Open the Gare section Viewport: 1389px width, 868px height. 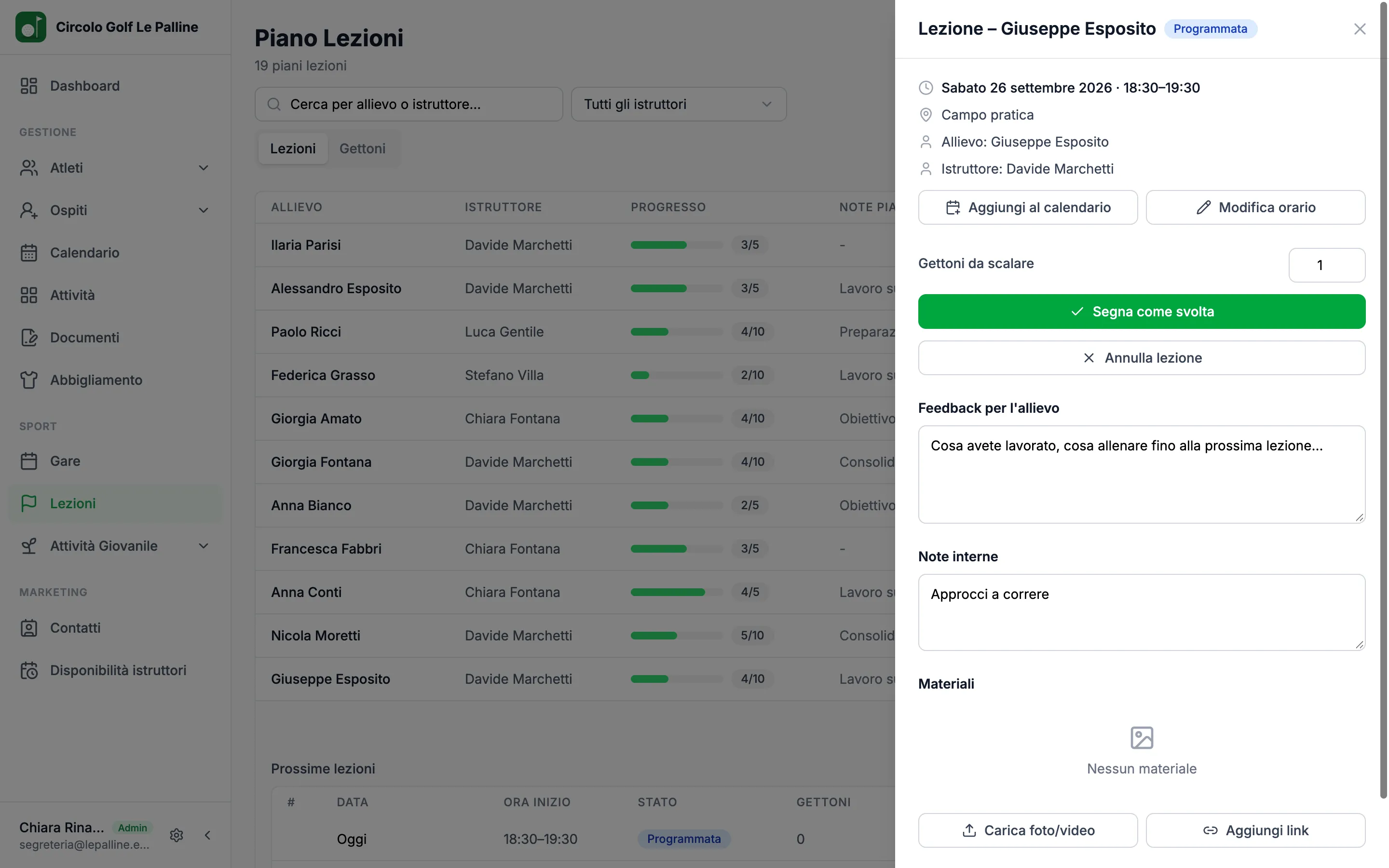(115, 461)
